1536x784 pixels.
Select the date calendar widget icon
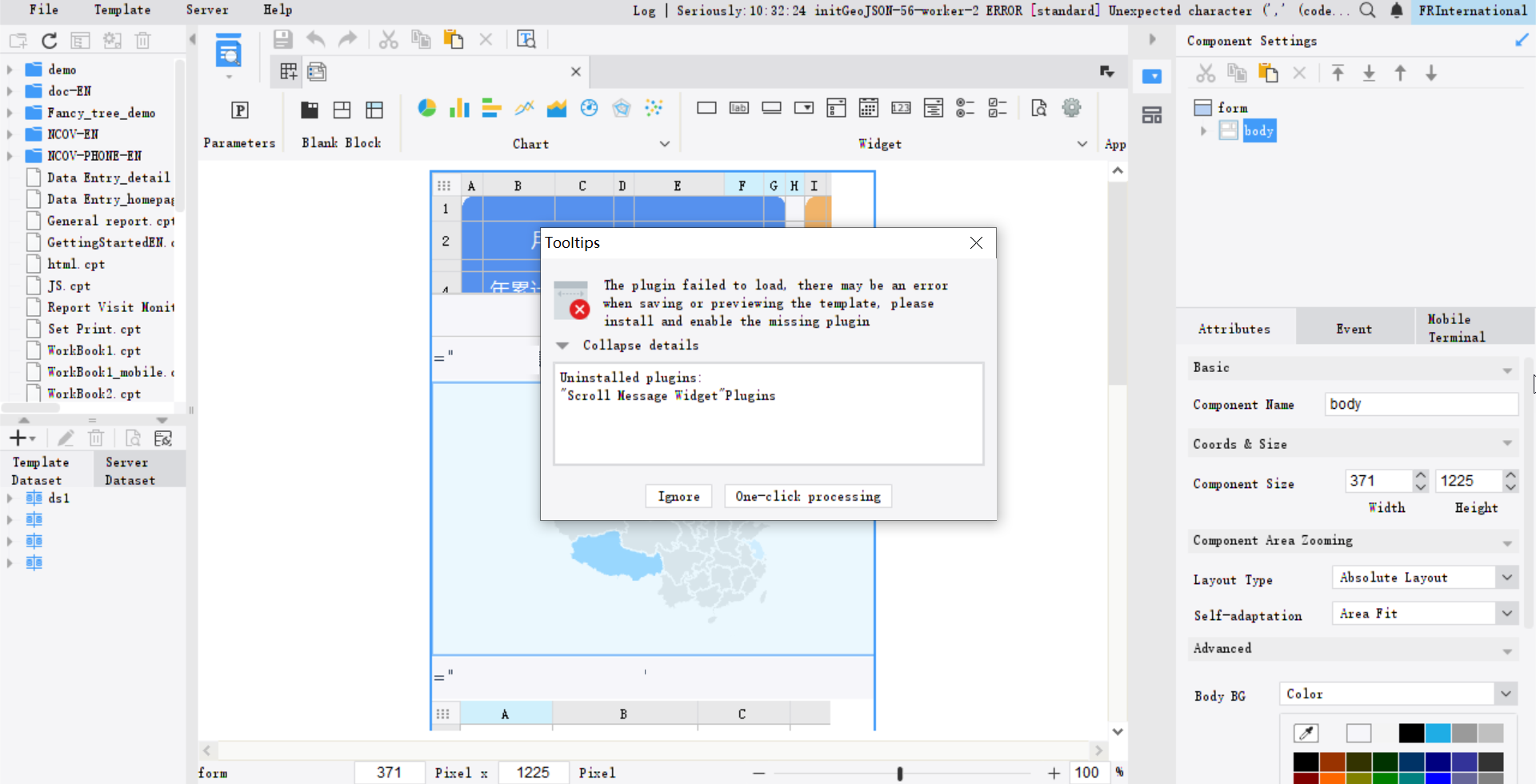[869, 108]
